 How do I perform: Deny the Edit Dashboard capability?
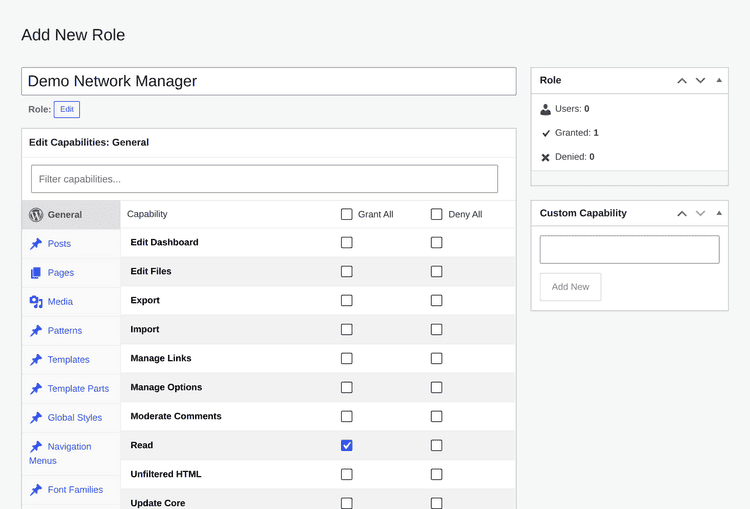(437, 243)
